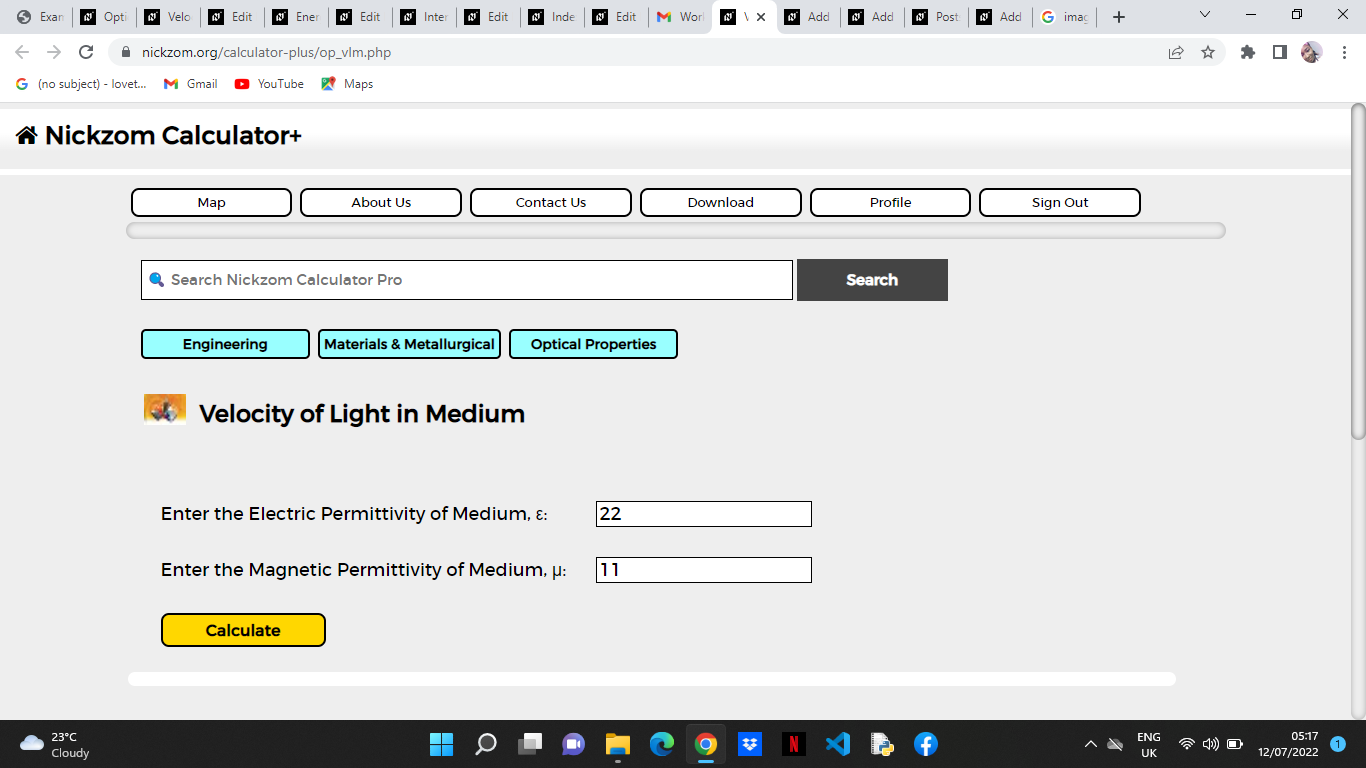Image resolution: width=1366 pixels, height=768 pixels.
Task: Select the Materials & Metallurgical breadcrumb
Action: (x=409, y=344)
